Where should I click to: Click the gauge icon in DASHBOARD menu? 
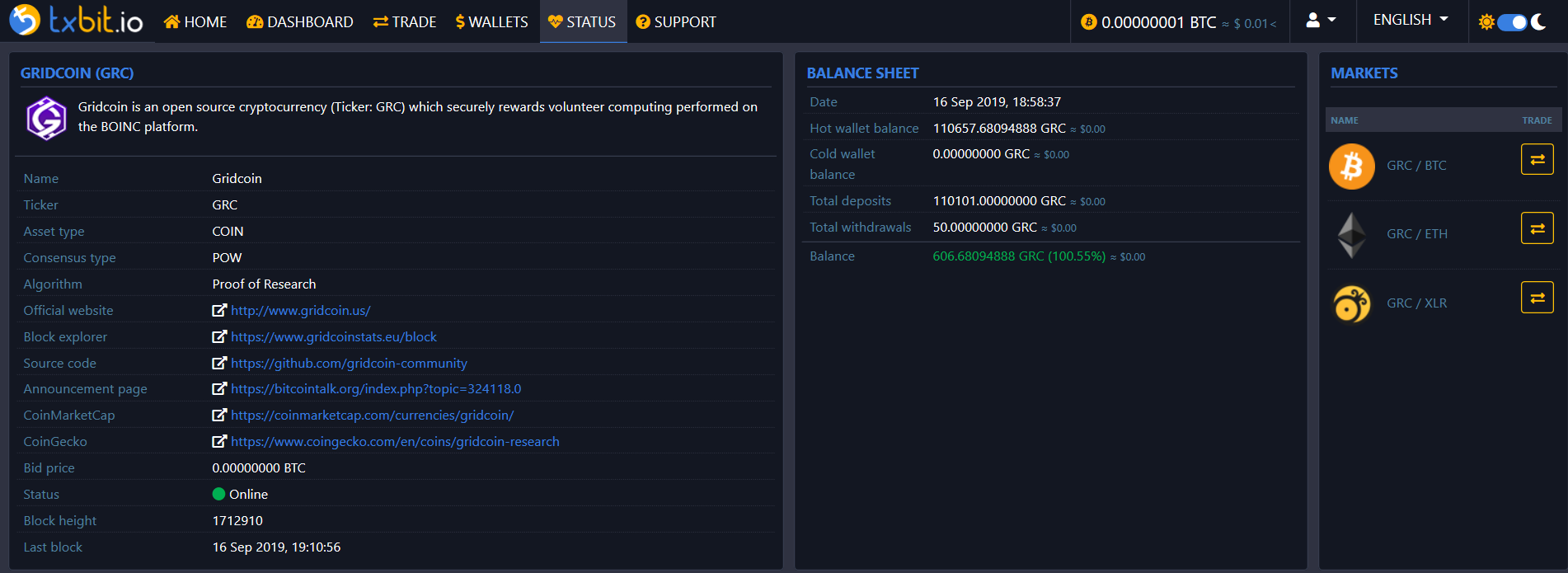click(x=255, y=22)
